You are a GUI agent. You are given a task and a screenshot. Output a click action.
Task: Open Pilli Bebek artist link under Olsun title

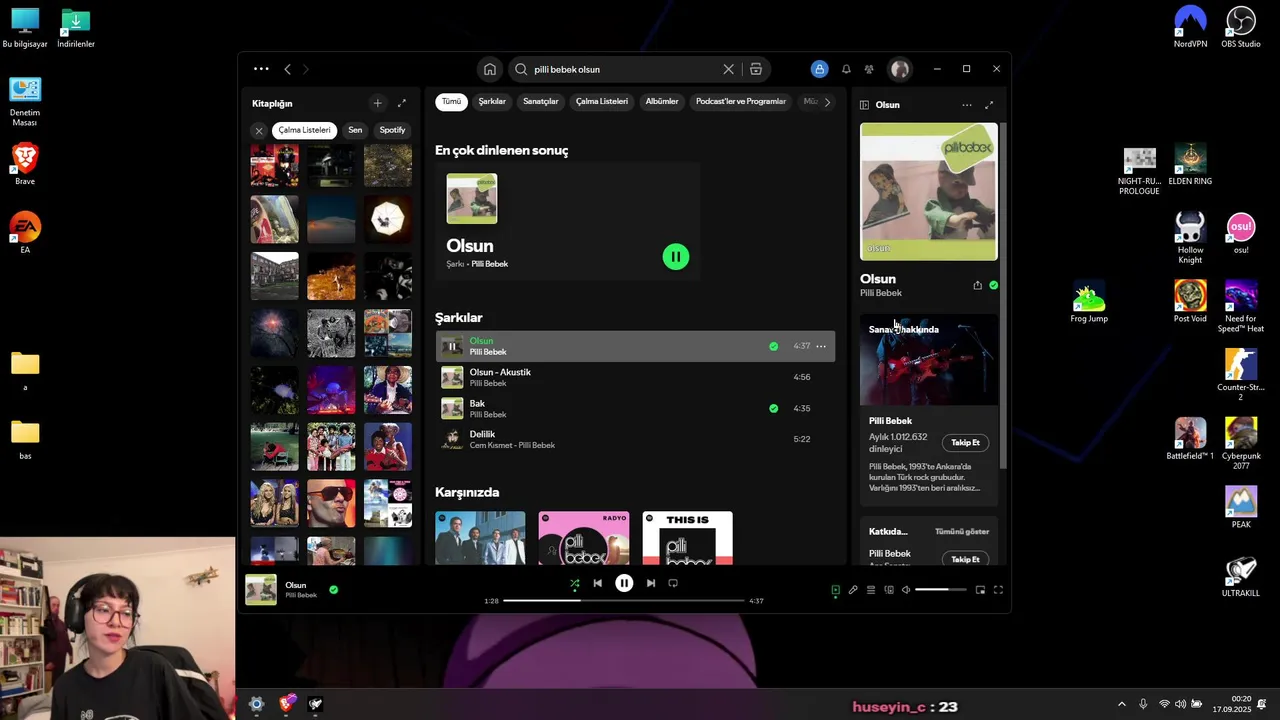(881, 293)
